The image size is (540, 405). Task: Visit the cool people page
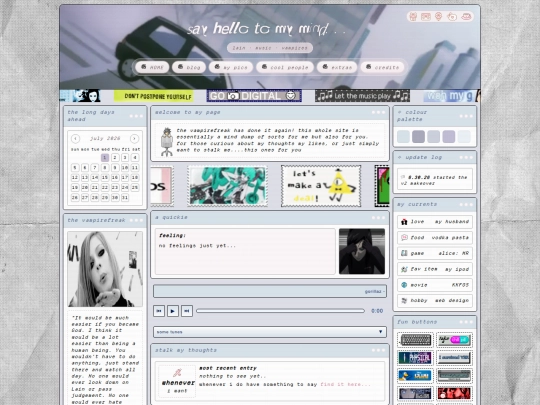click(285, 67)
